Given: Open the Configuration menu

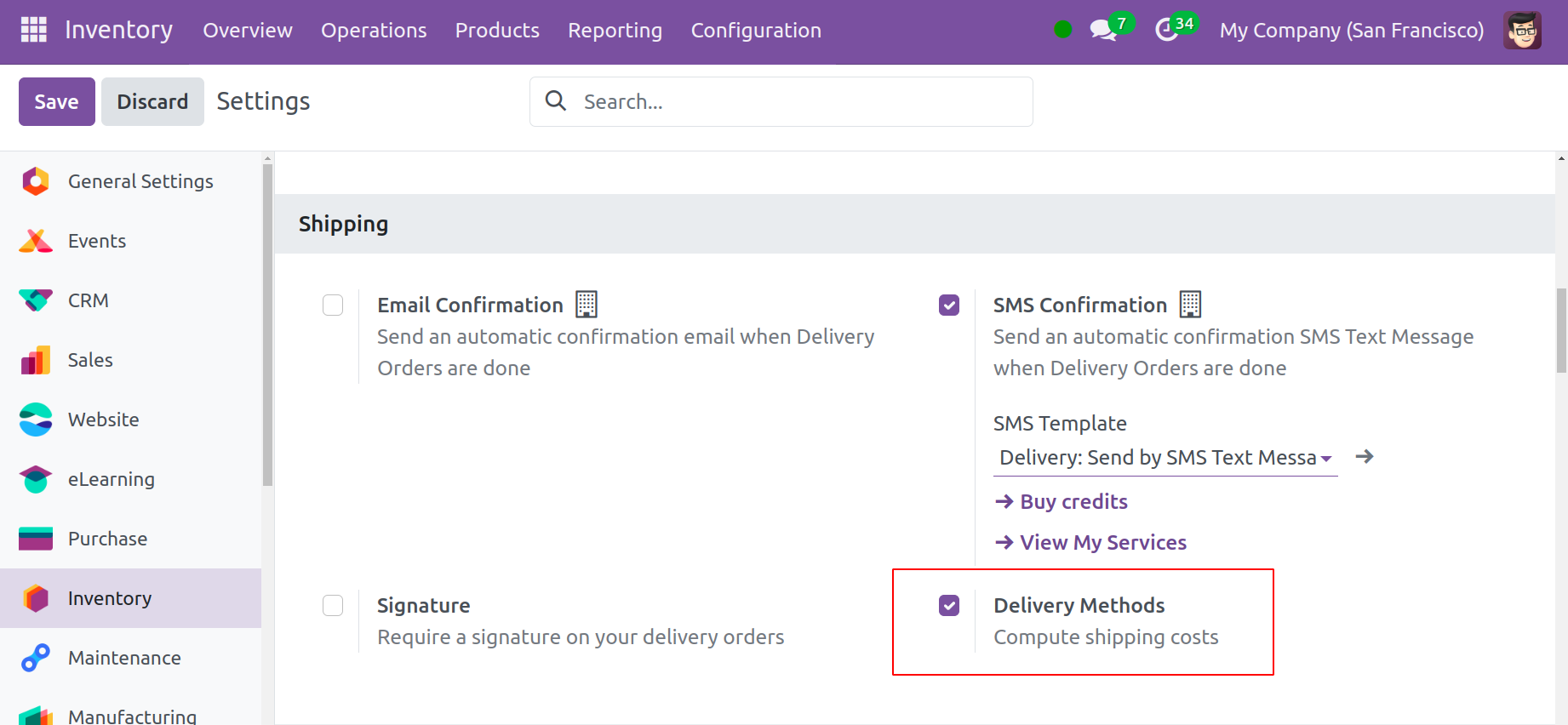Looking at the screenshot, I should pos(756,31).
